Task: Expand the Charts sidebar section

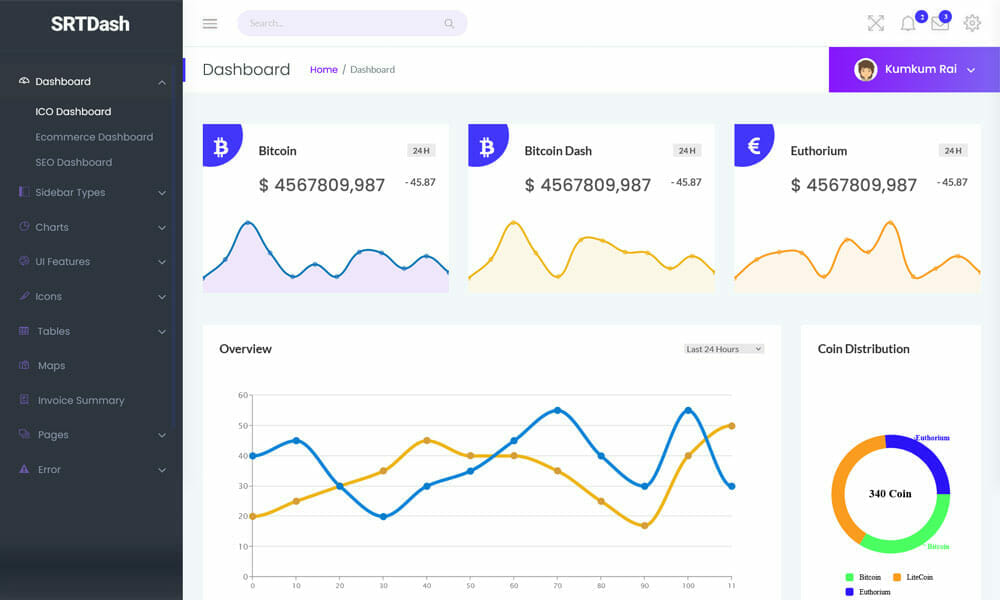Action: pyautogui.click(x=90, y=227)
